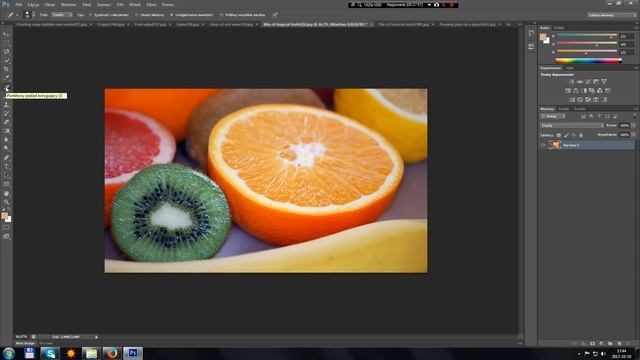Choose 'Uwzględnianie zawartości' type option
This screenshot has width=640, height=360.
click(191, 15)
